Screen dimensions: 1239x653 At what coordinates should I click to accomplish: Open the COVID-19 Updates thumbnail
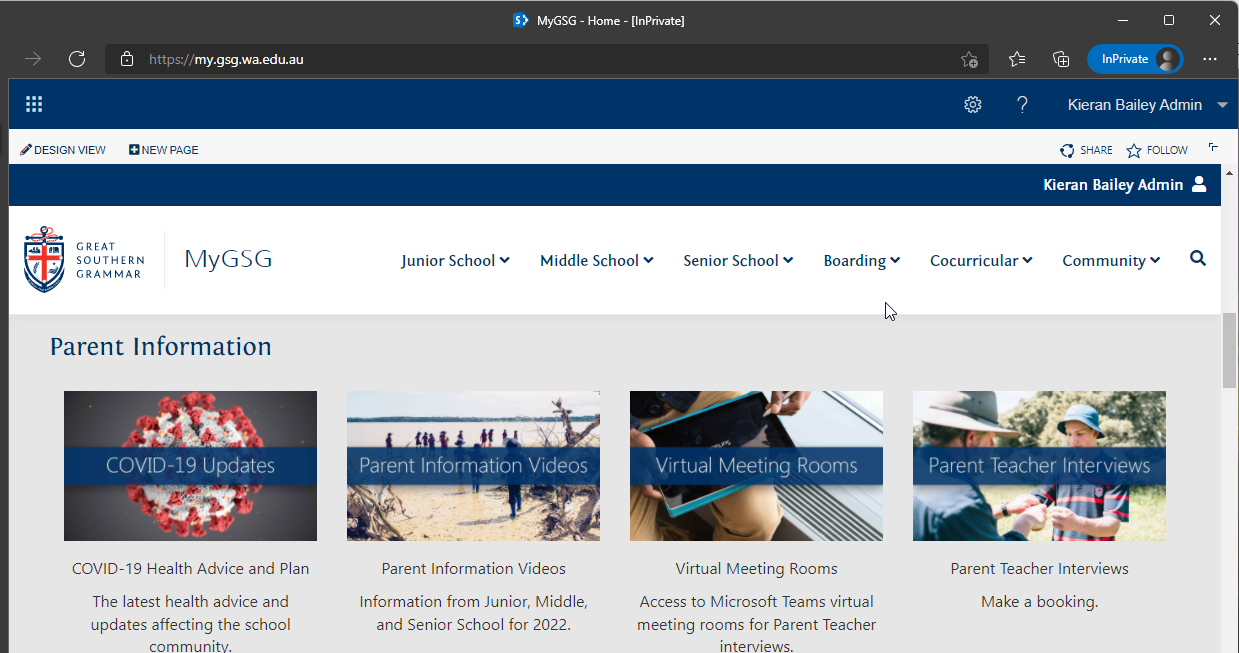(x=190, y=466)
